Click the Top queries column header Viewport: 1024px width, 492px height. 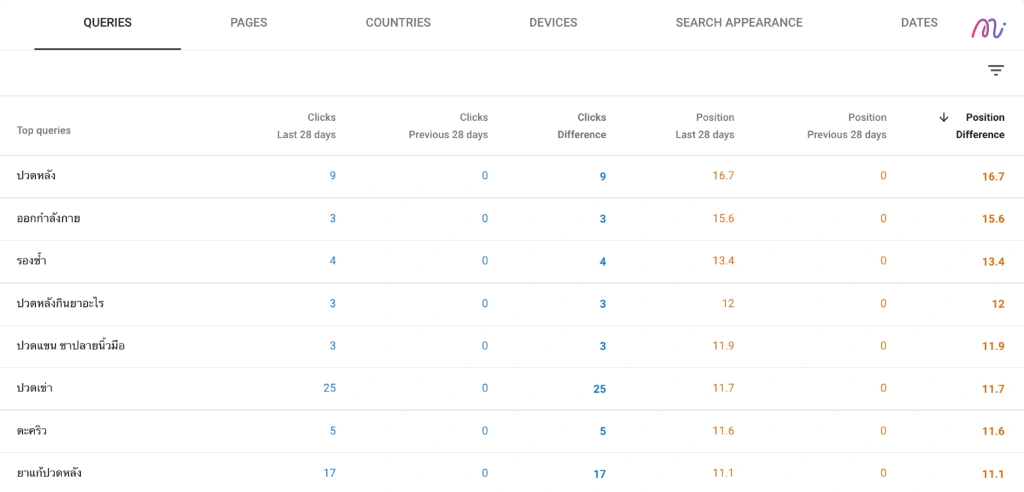pyautogui.click(x=44, y=130)
